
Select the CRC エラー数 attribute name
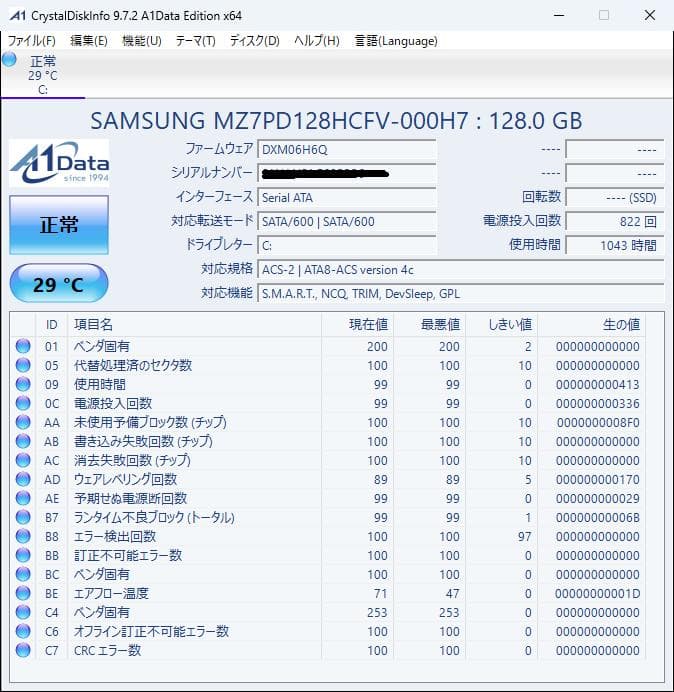click(107, 650)
